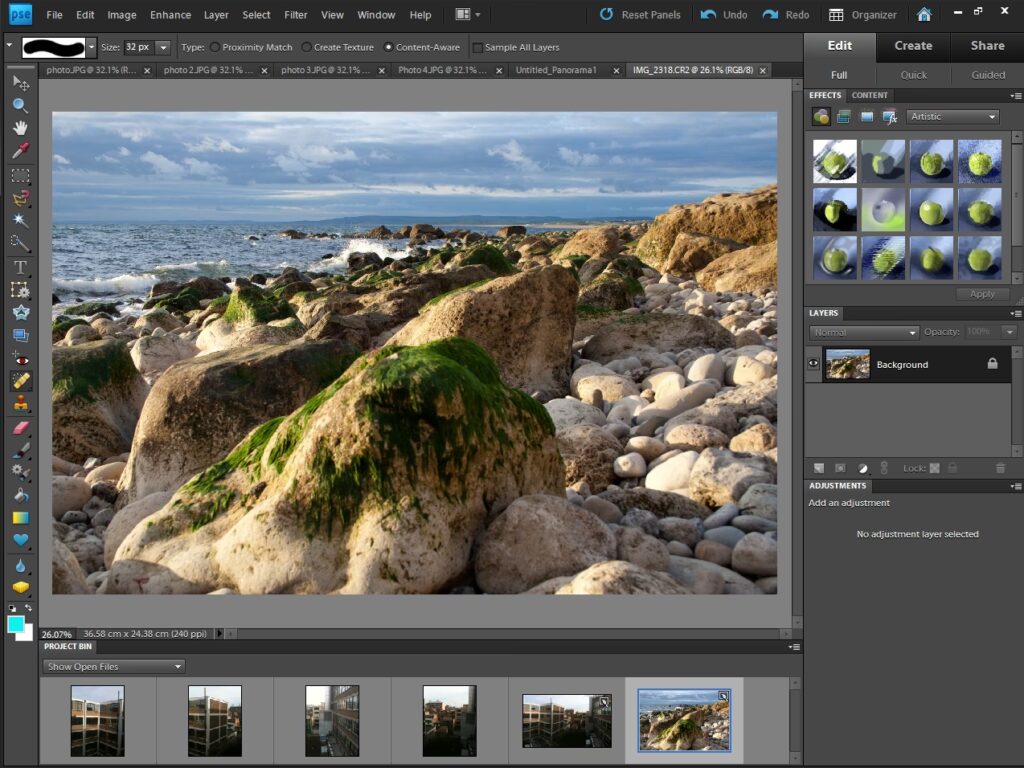Viewport: 1024px width, 768px height.
Task: Open the brush Size dropdown arrow
Action: tap(163, 48)
